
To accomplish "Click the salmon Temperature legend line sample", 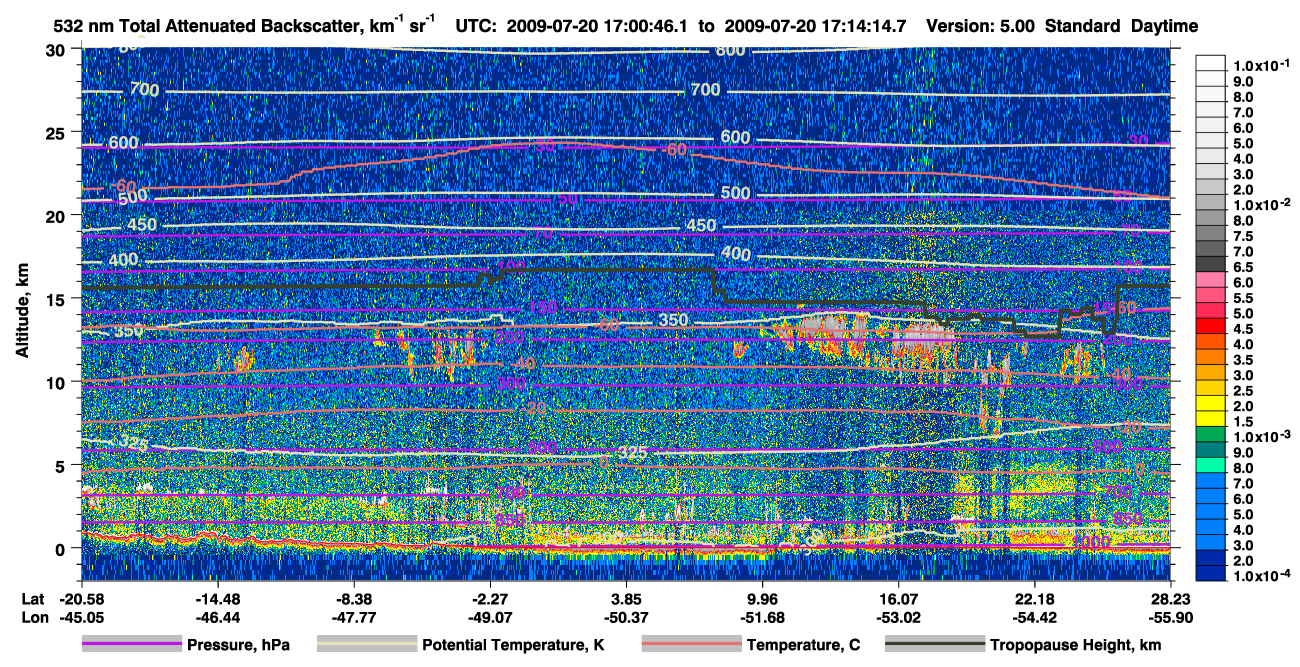I will pyautogui.click(x=691, y=645).
